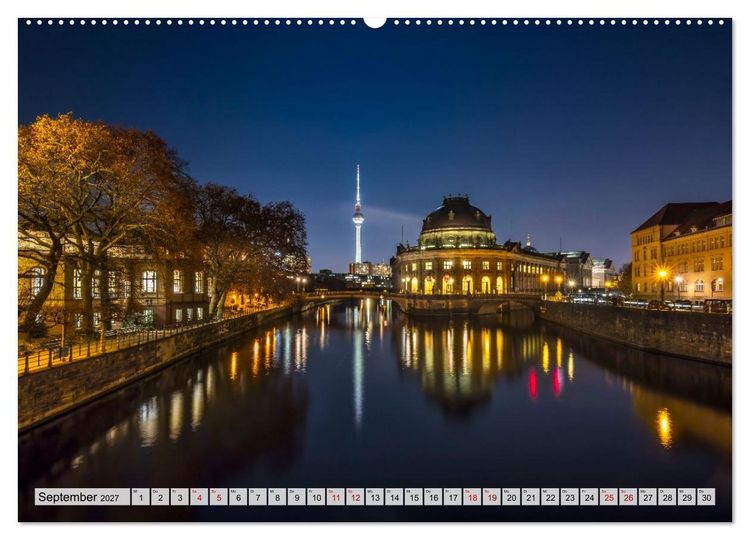Screen dimensions: 750x540
Task: Click the September 2027 month label
Action: tap(82, 496)
